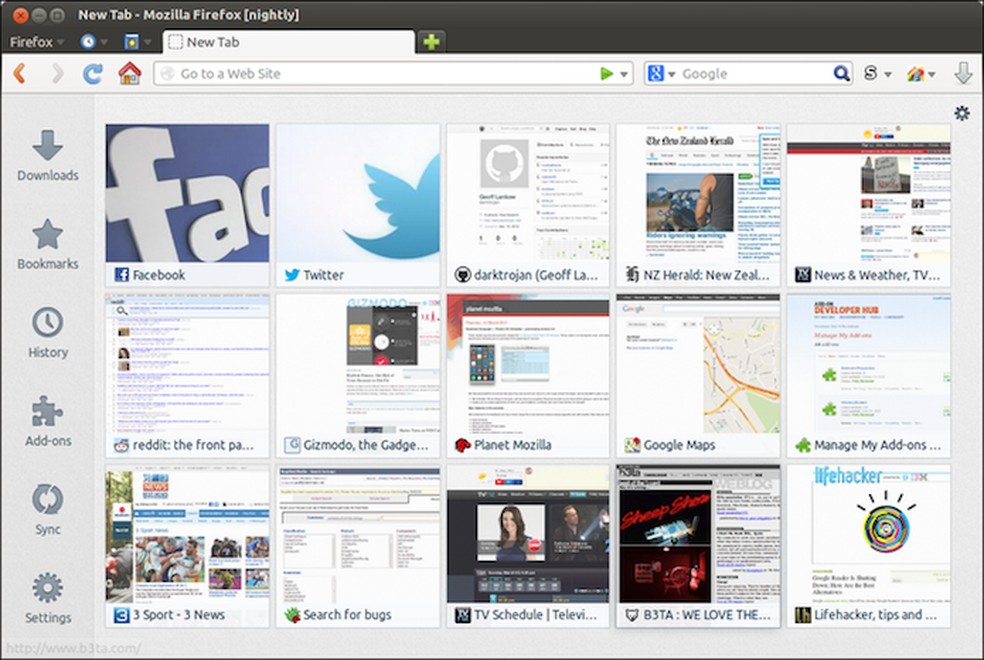Open the location bar history dropdown
Viewport: 984px width, 660px height.
coord(625,73)
